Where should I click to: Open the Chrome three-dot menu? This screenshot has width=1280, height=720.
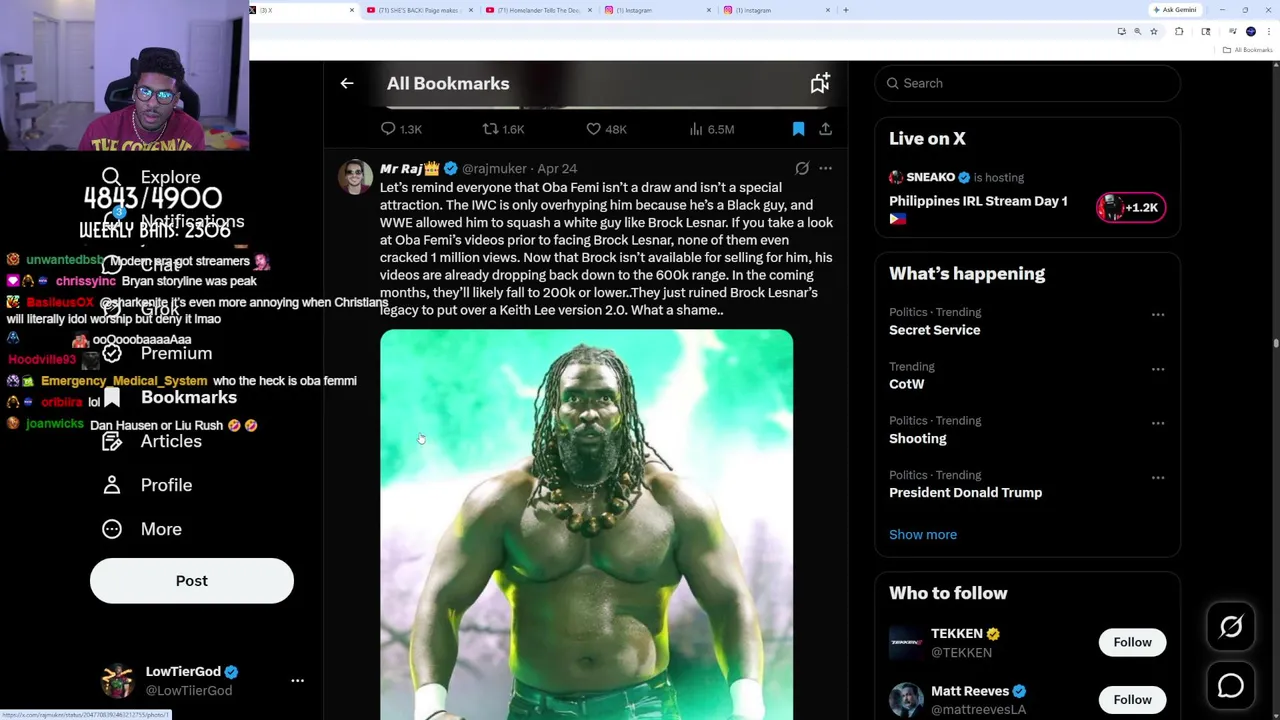(1269, 32)
